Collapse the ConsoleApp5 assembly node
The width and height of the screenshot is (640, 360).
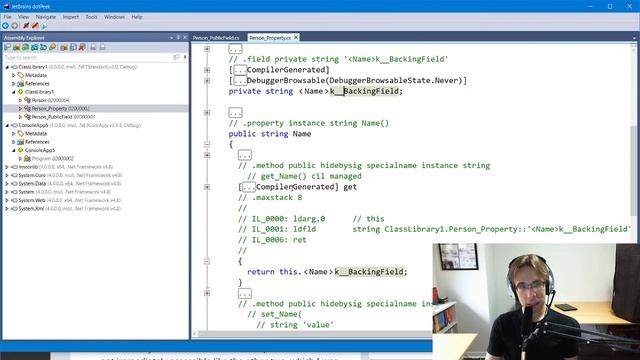pos(7,125)
